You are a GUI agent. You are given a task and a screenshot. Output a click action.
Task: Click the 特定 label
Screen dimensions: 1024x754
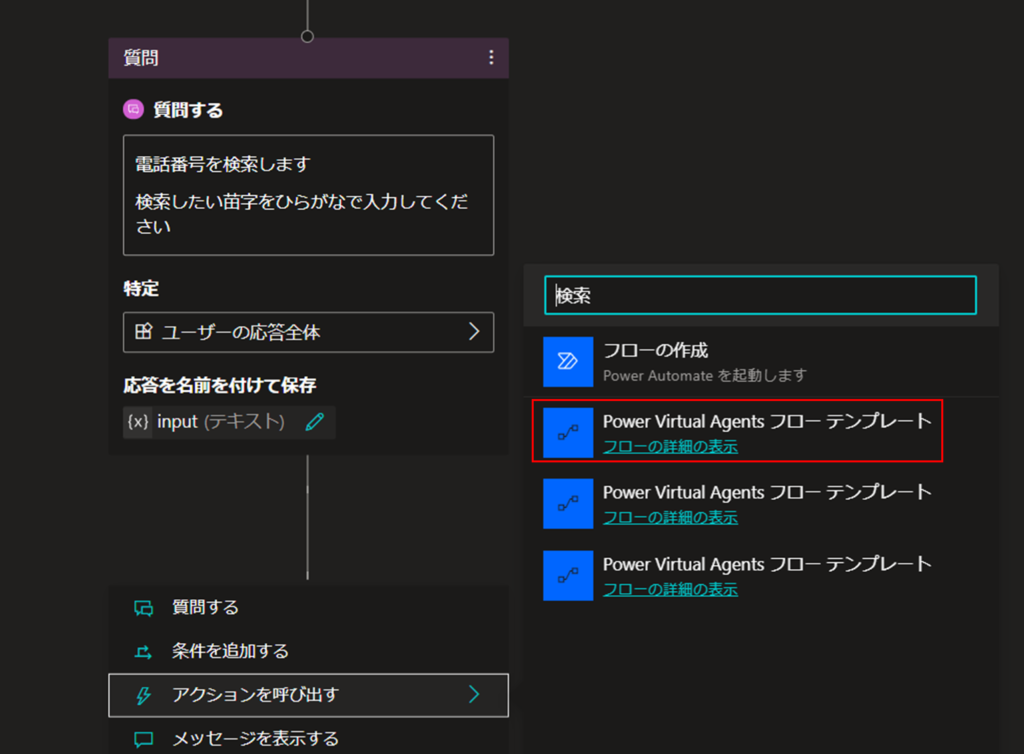[141, 288]
